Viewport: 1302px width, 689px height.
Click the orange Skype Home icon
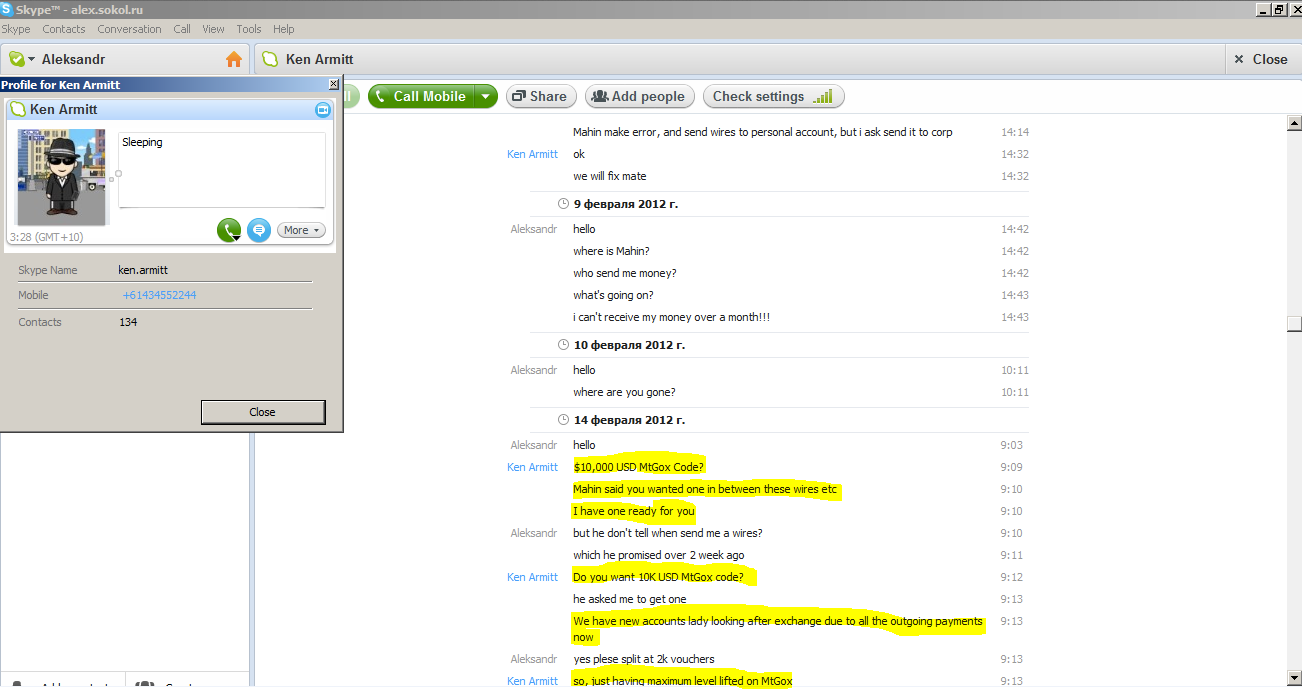234,59
